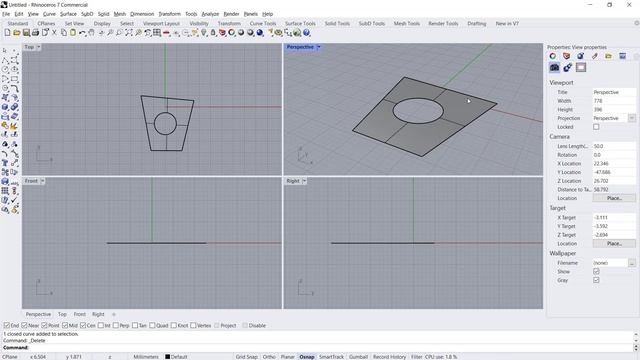Open the Curve menu
Image resolution: width=640 pixels, height=360 pixels.
click(49, 14)
